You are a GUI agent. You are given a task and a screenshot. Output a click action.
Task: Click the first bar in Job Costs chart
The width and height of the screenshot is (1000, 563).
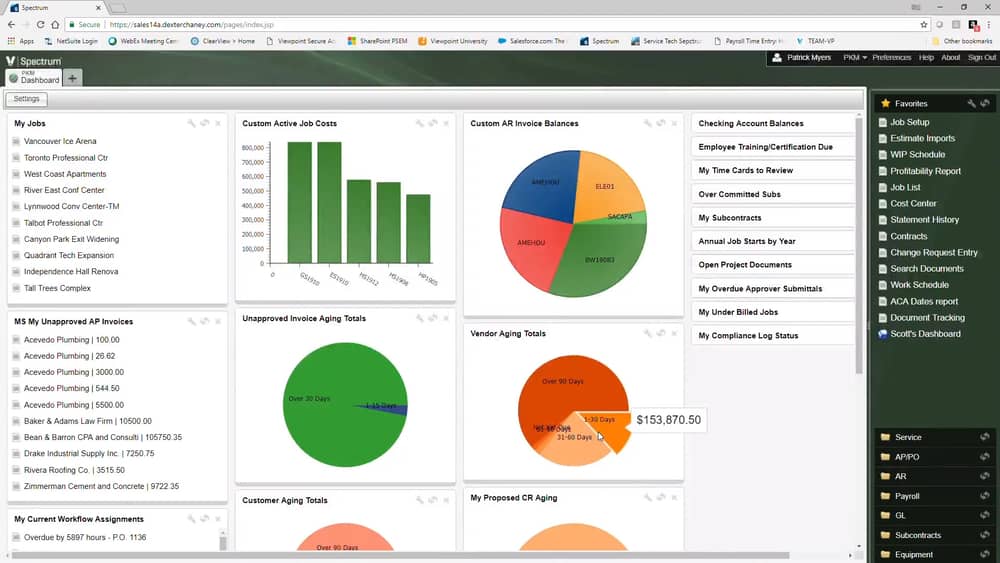pyautogui.click(x=300, y=202)
